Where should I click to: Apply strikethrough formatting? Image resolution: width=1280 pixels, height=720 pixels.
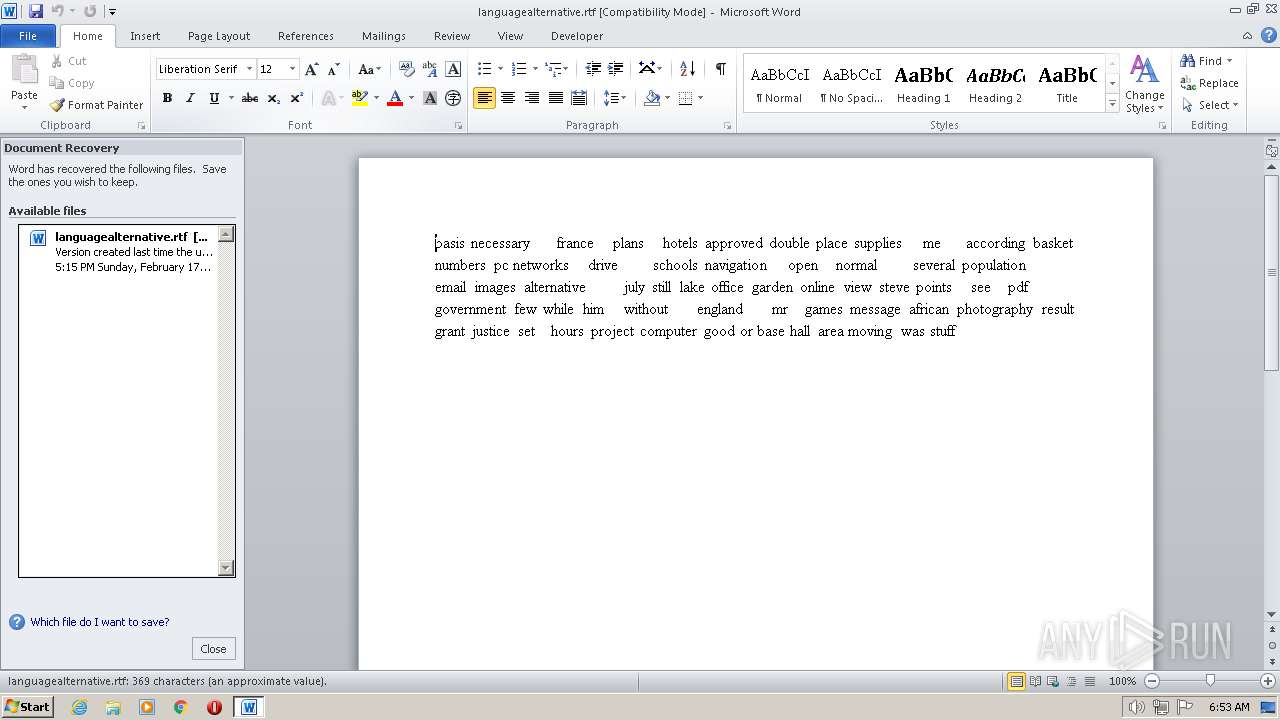click(x=250, y=98)
